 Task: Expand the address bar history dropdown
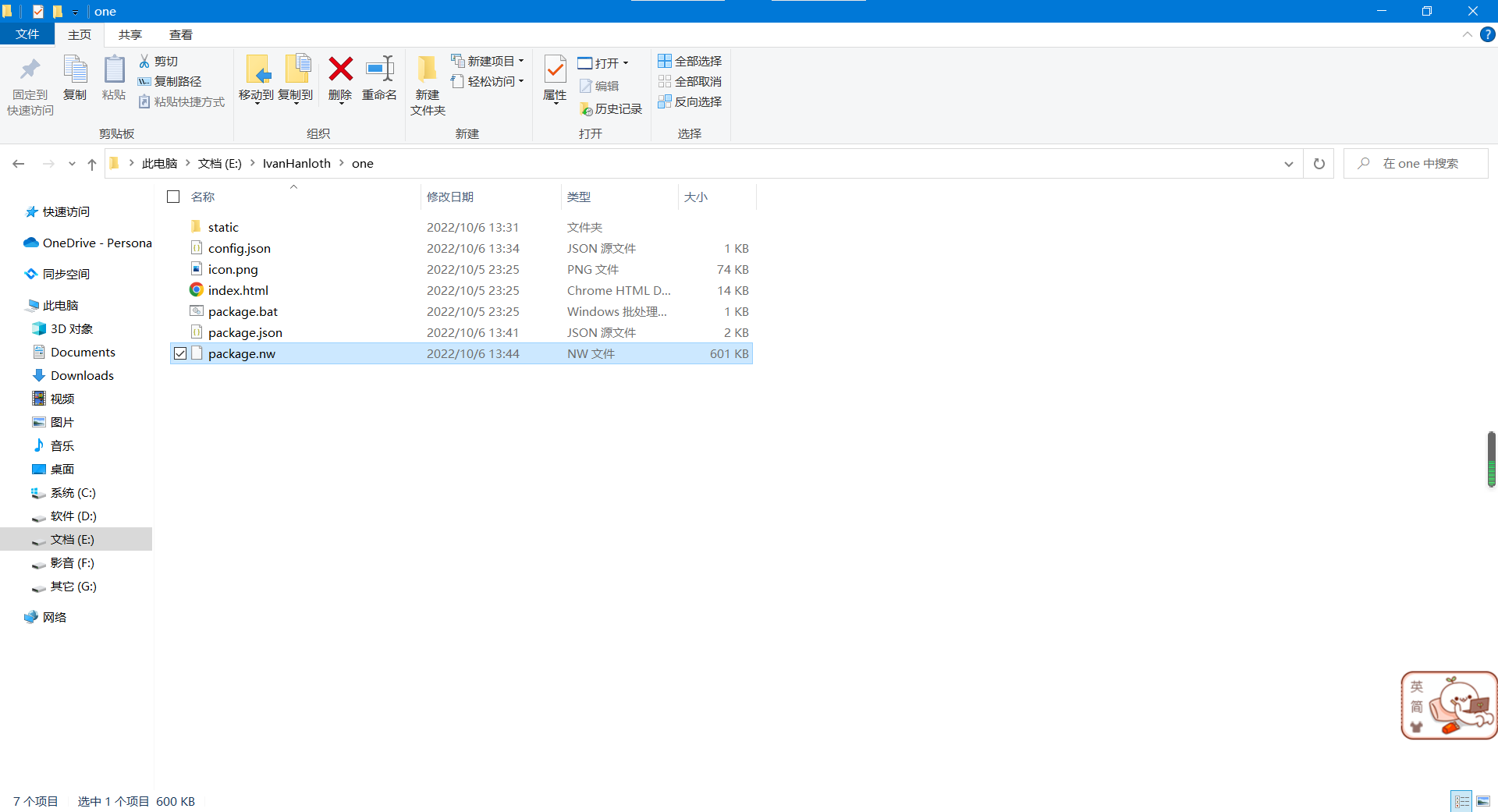click(1288, 164)
